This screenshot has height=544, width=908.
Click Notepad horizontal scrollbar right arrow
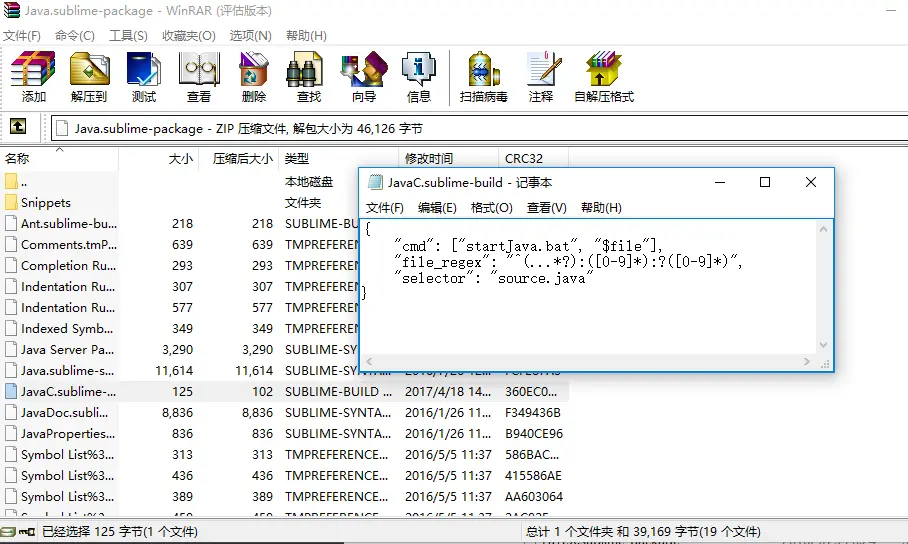pos(807,362)
